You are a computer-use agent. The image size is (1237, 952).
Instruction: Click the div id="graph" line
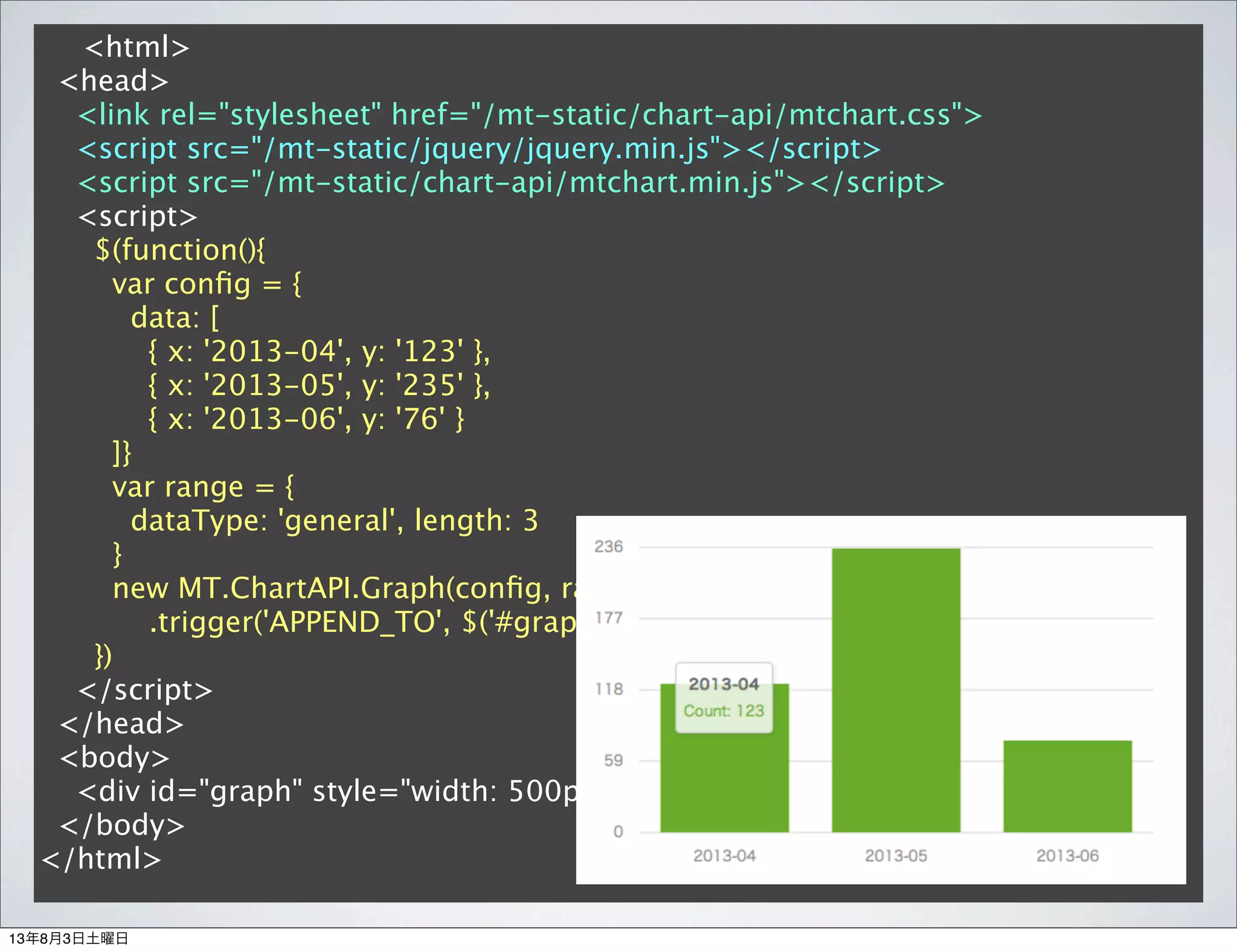327,791
